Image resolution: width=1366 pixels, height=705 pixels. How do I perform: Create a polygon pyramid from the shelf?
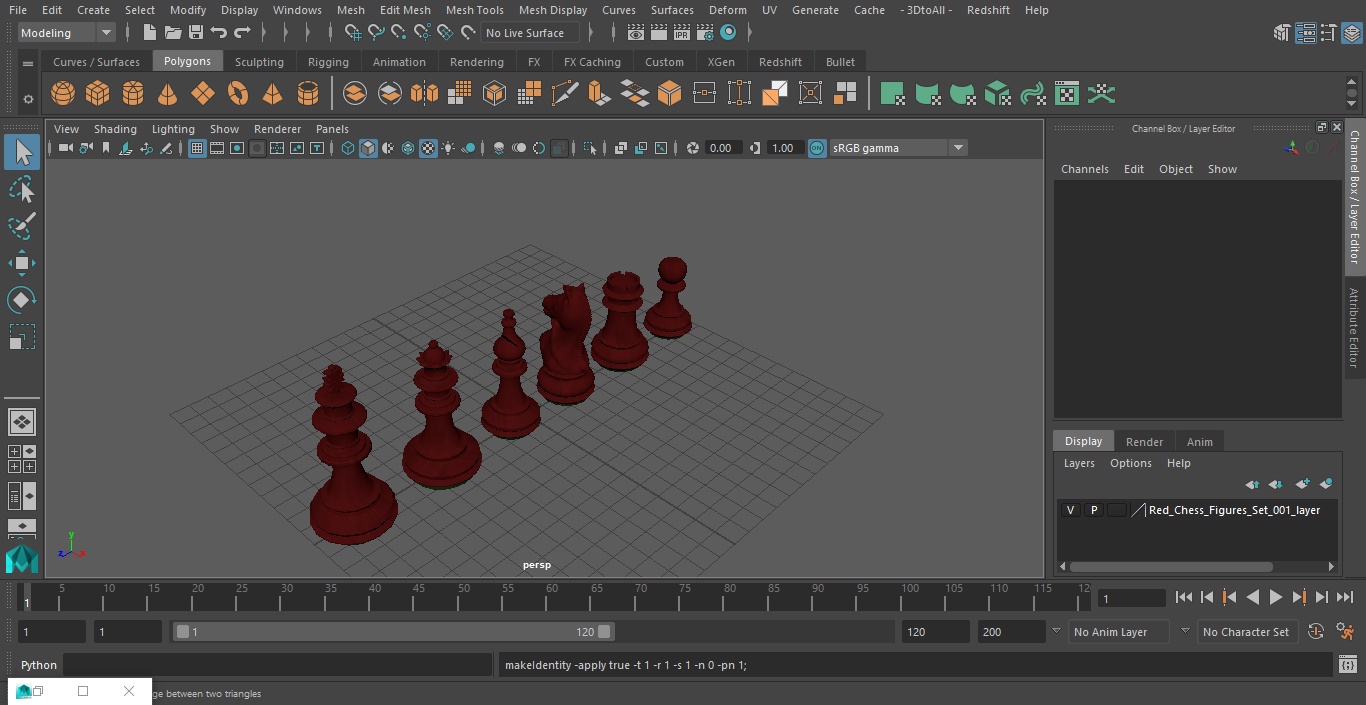pyautogui.click(x=272, y=94)
